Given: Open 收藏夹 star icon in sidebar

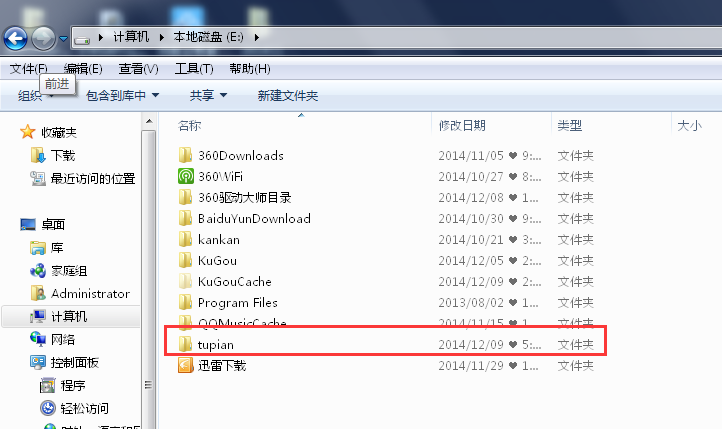Looking at the screenshot, I should (28, 132).
